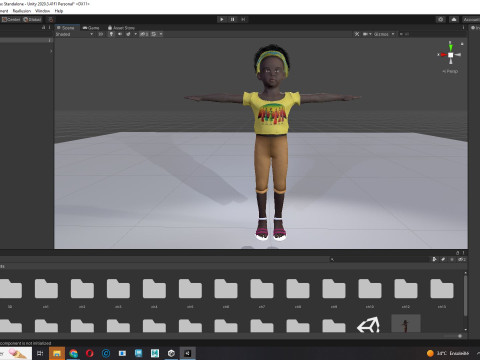The width and height of the screenshot is (480, 360).
Task: Select the second folder in the first row
Action: pyautogui.click(x=46, y=289)
